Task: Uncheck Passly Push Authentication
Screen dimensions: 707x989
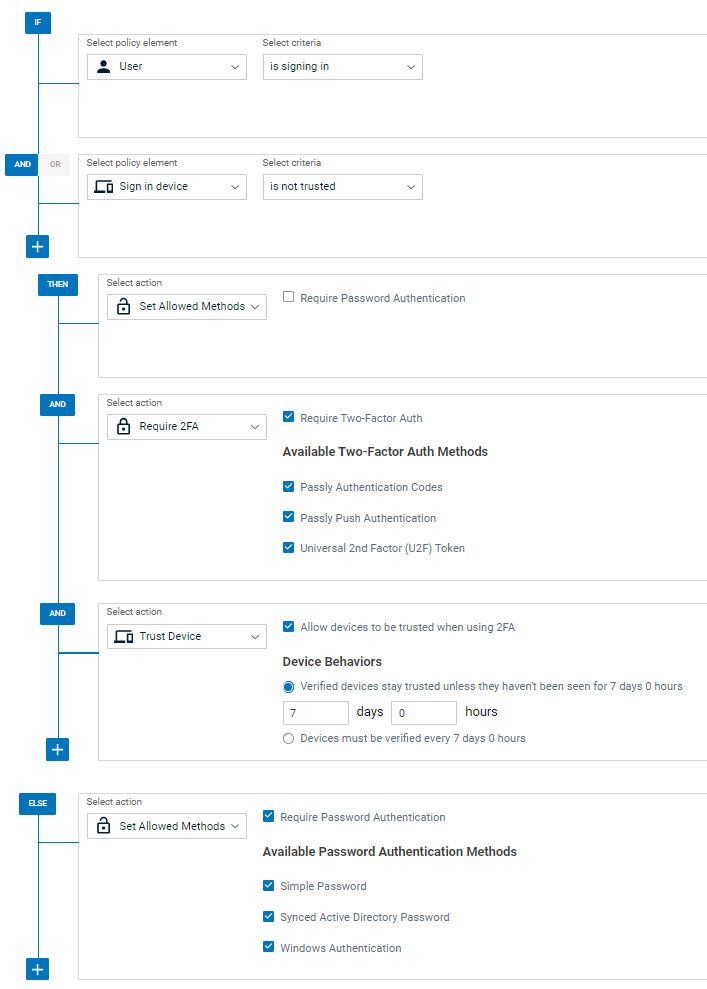Action: click(289, 518)
